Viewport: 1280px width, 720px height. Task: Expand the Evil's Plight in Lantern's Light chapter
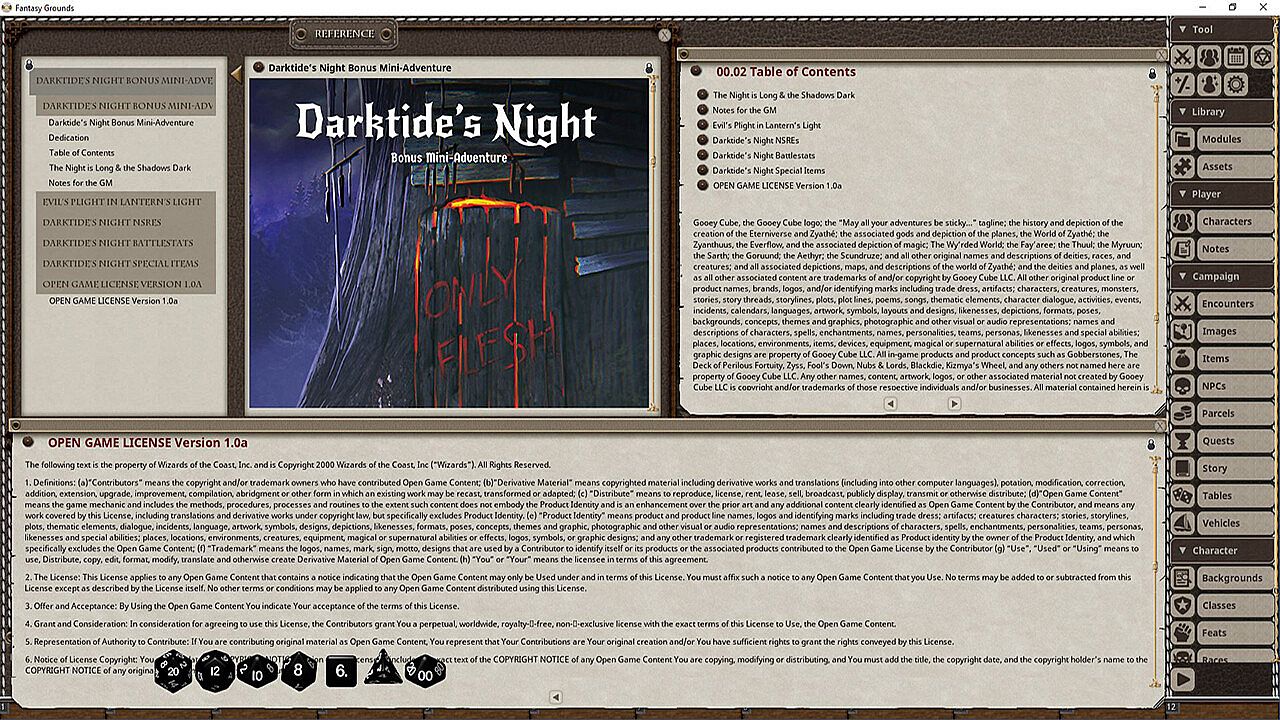coord(126,202)
